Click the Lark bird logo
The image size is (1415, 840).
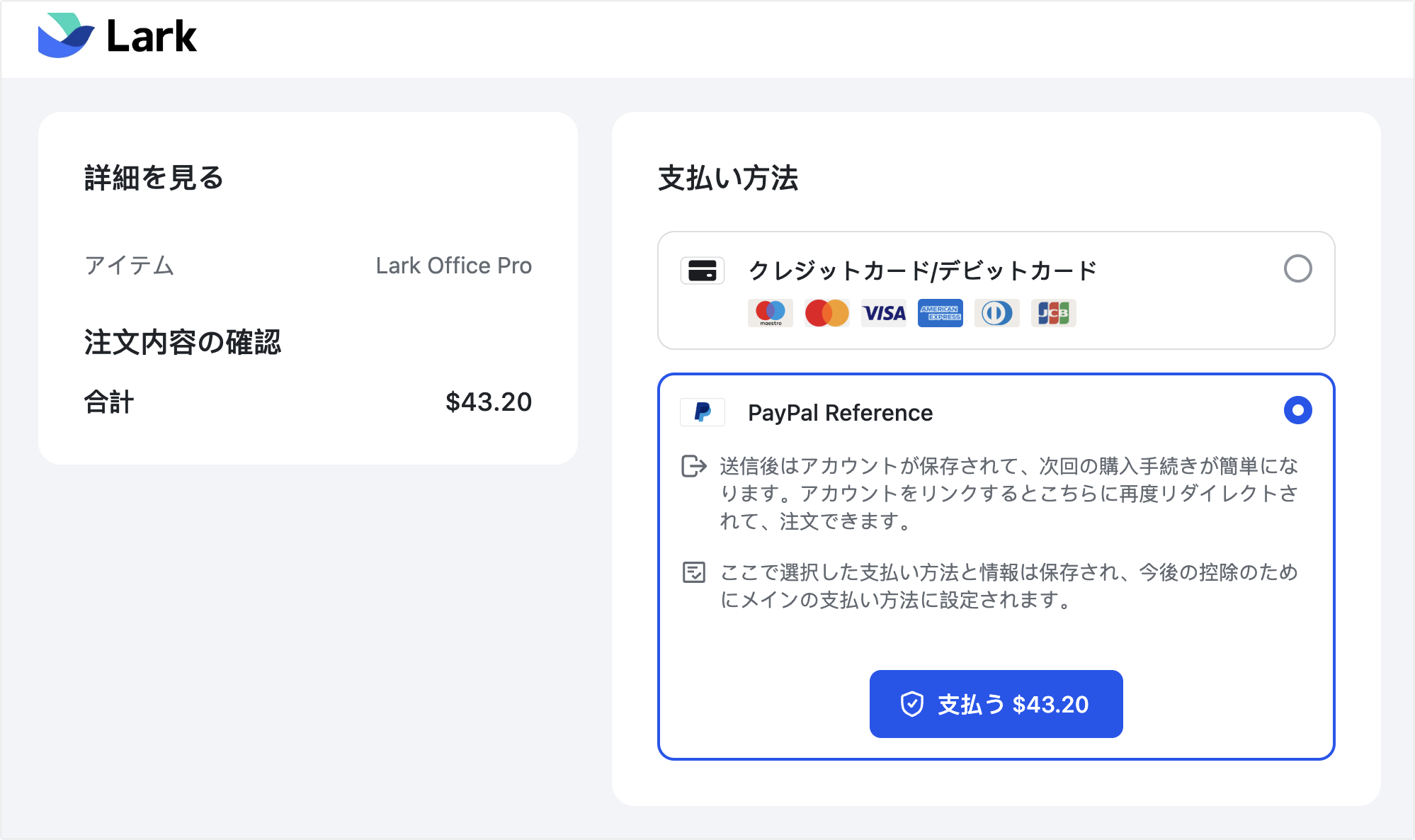pos(66,35)
